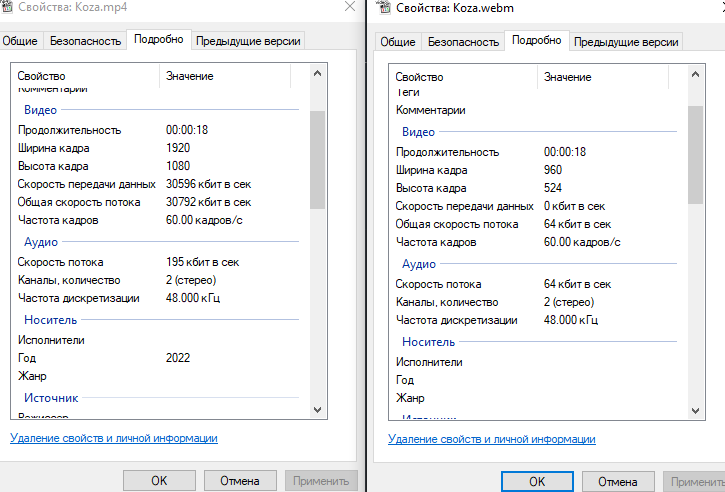Select the Общие tab in Koza.webm window
725x492 pixels.
(398, 42)
